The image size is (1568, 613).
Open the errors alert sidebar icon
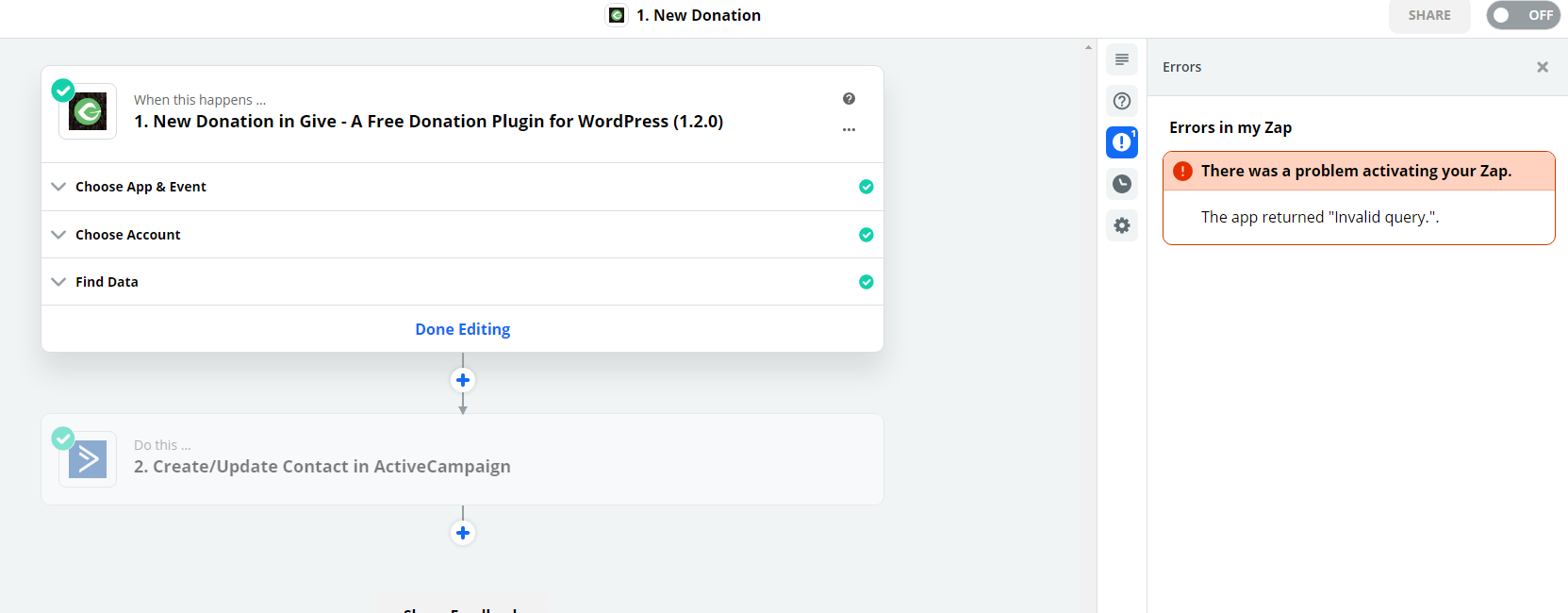pos(1122,142)
